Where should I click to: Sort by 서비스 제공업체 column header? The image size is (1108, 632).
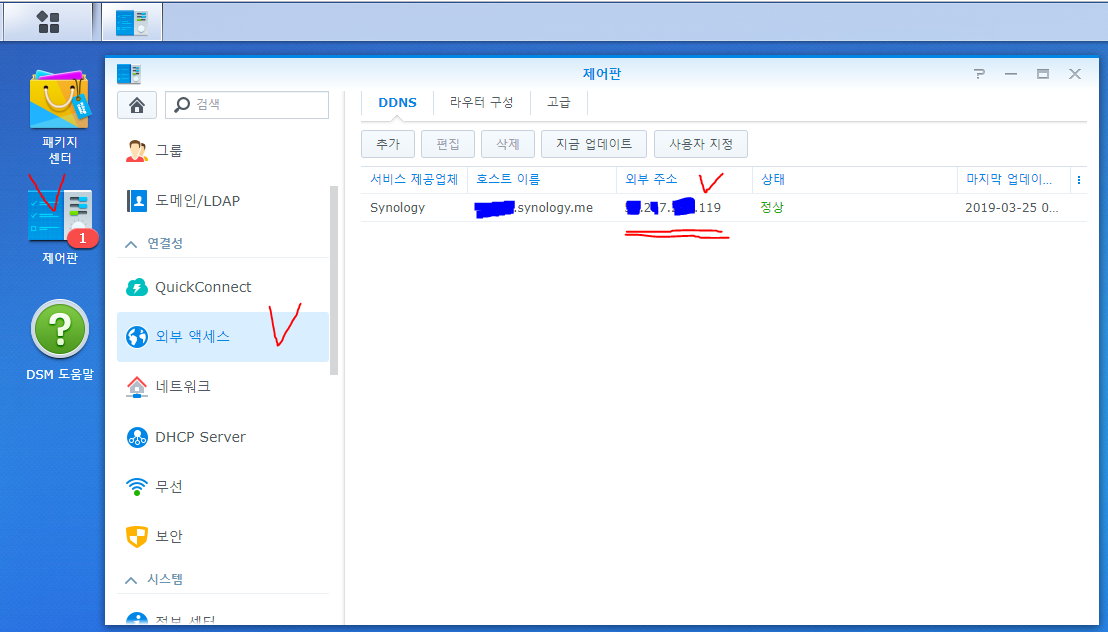click(414, 180)
